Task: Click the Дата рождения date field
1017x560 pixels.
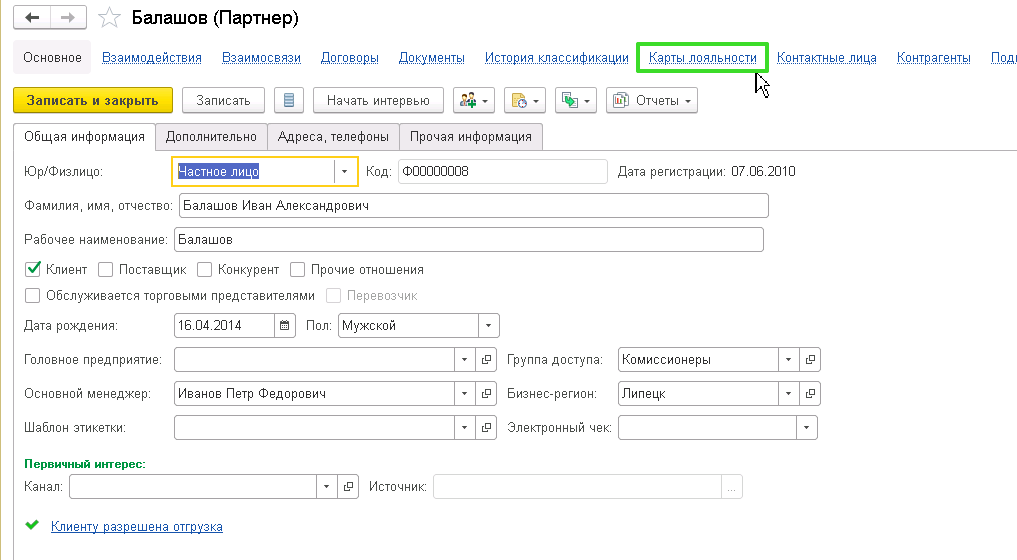Action: pyautogui.click(x=224, y=326)
